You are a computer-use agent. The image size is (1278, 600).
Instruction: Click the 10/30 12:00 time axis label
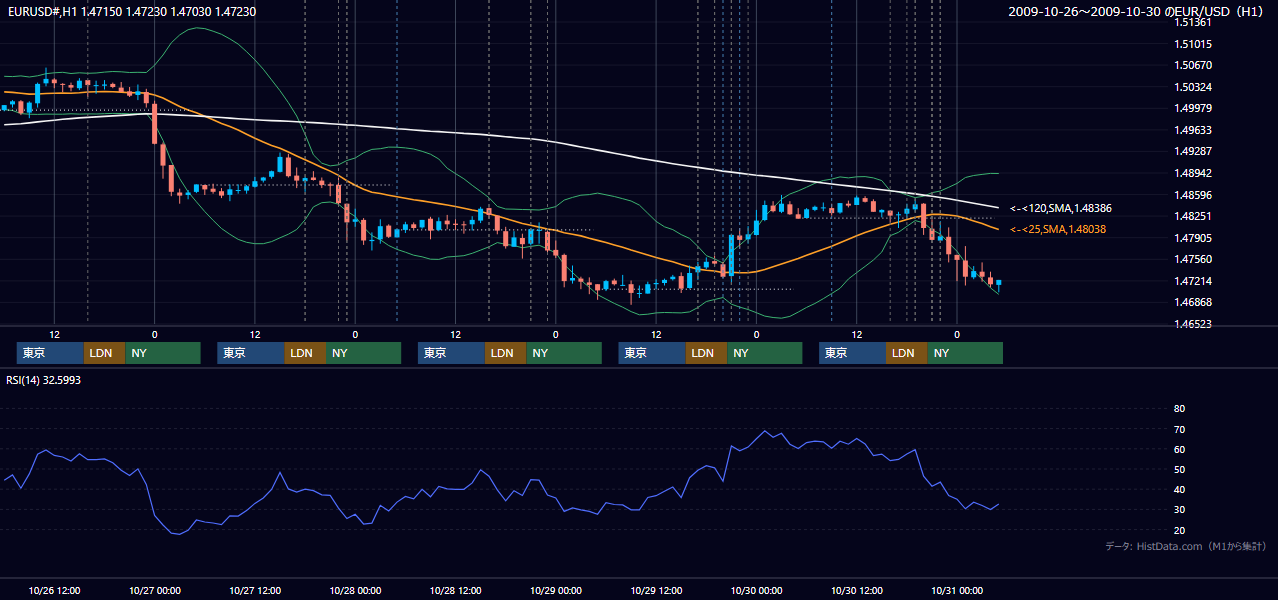click(857, 590)
